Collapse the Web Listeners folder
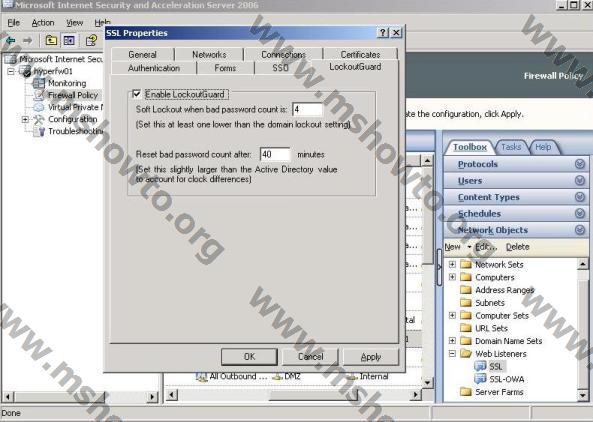This screenshot has height=422, width=593. click(x=452, y=354)
